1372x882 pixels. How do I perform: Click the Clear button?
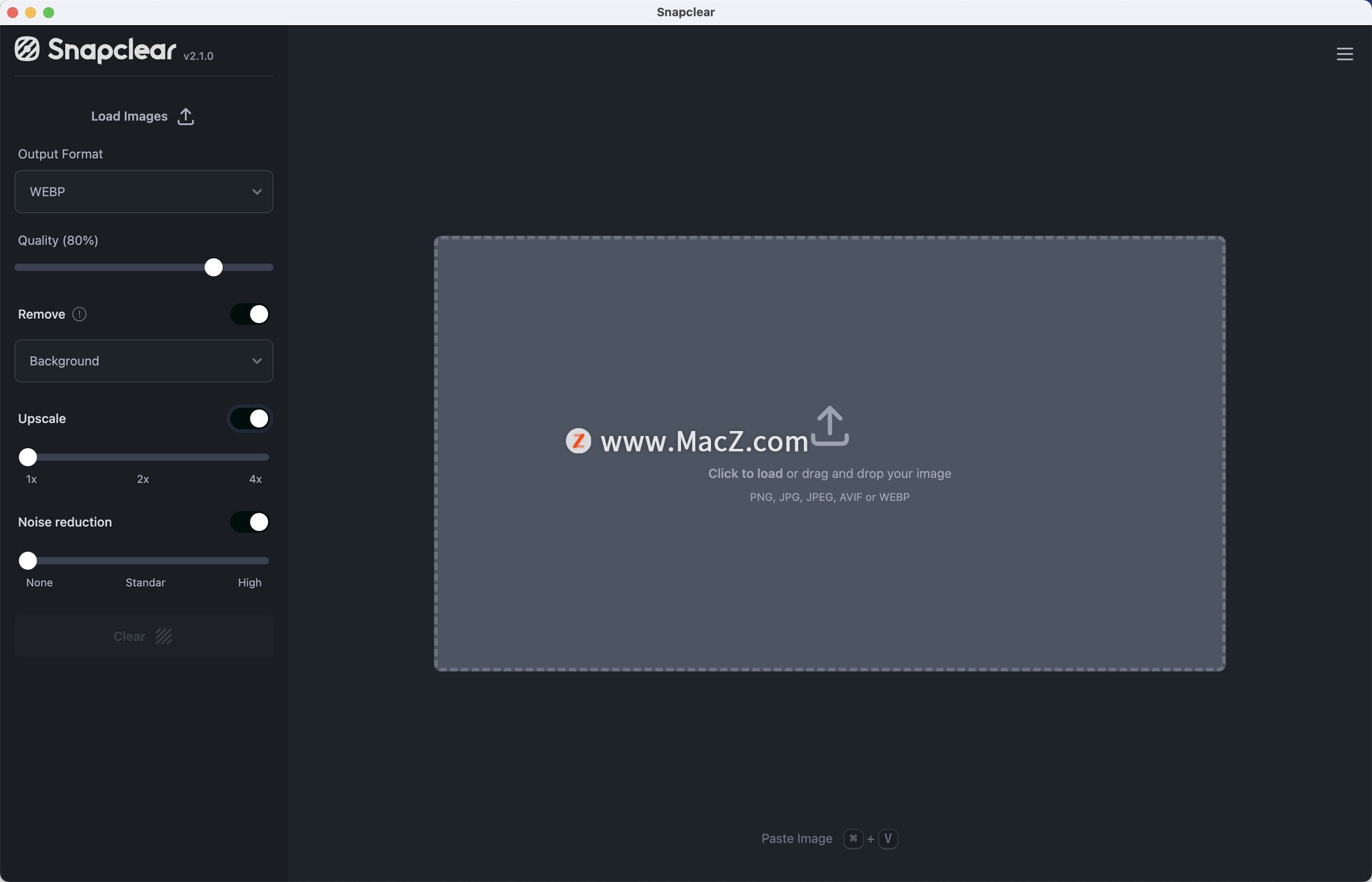[x=144, y=636]
